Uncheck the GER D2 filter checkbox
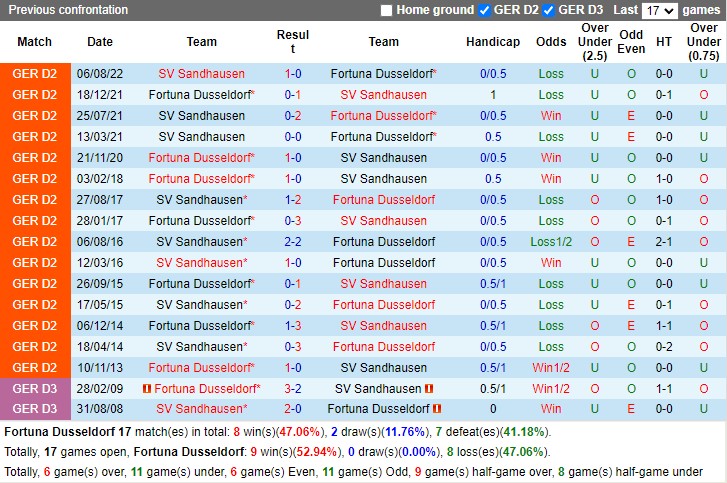 pyautogui.click(x=484, y=10)
